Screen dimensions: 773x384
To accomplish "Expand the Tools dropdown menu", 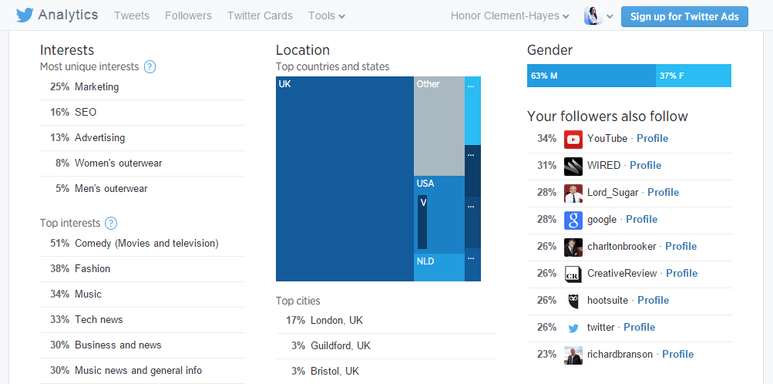I will [326, 16].
